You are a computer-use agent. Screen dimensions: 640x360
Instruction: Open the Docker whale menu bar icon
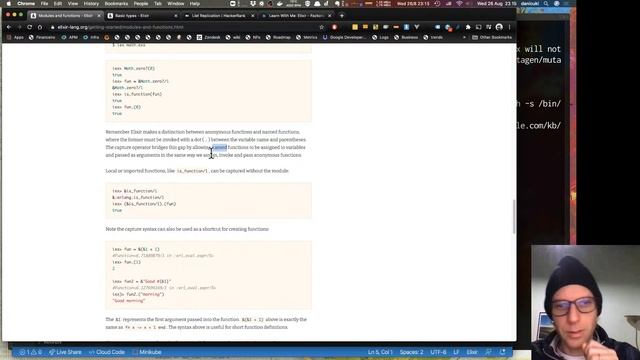[280, 4]
